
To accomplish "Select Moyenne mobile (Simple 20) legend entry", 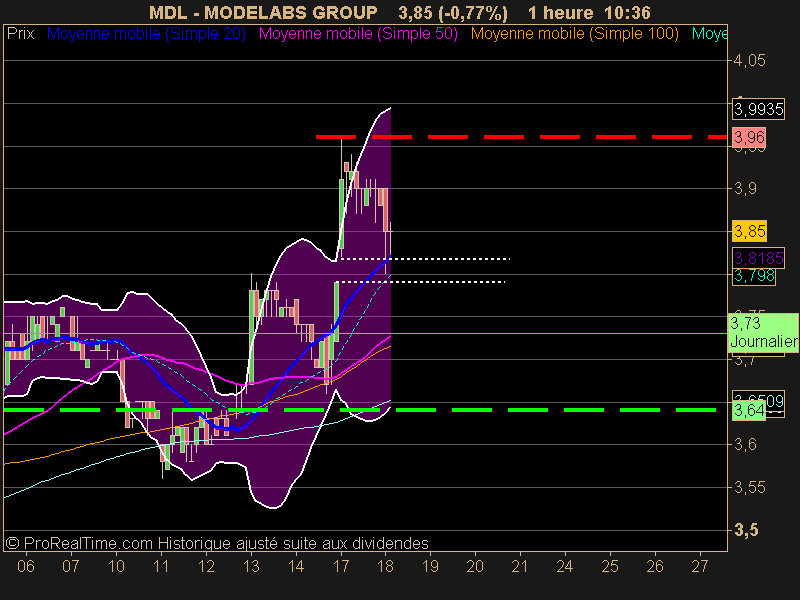I will click(x=146, y=34).
